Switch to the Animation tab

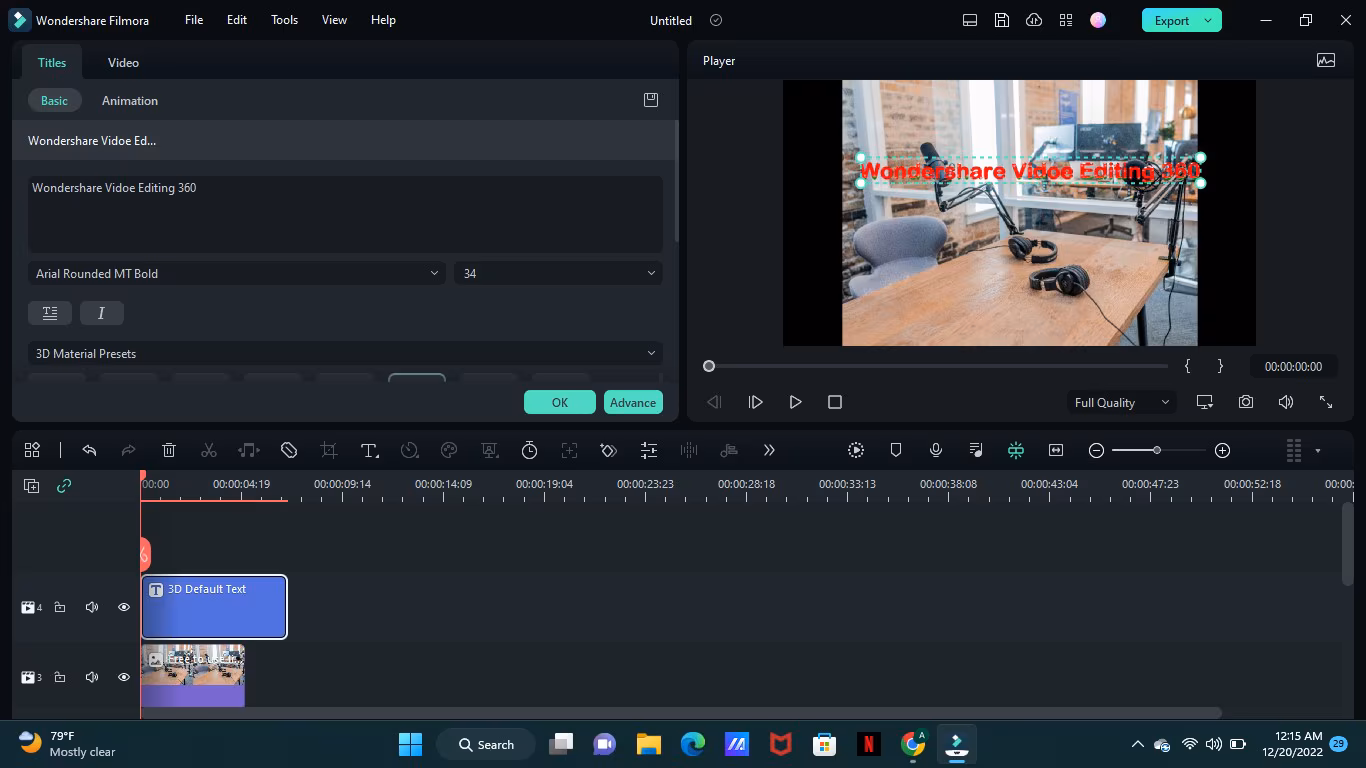[130, 100]
